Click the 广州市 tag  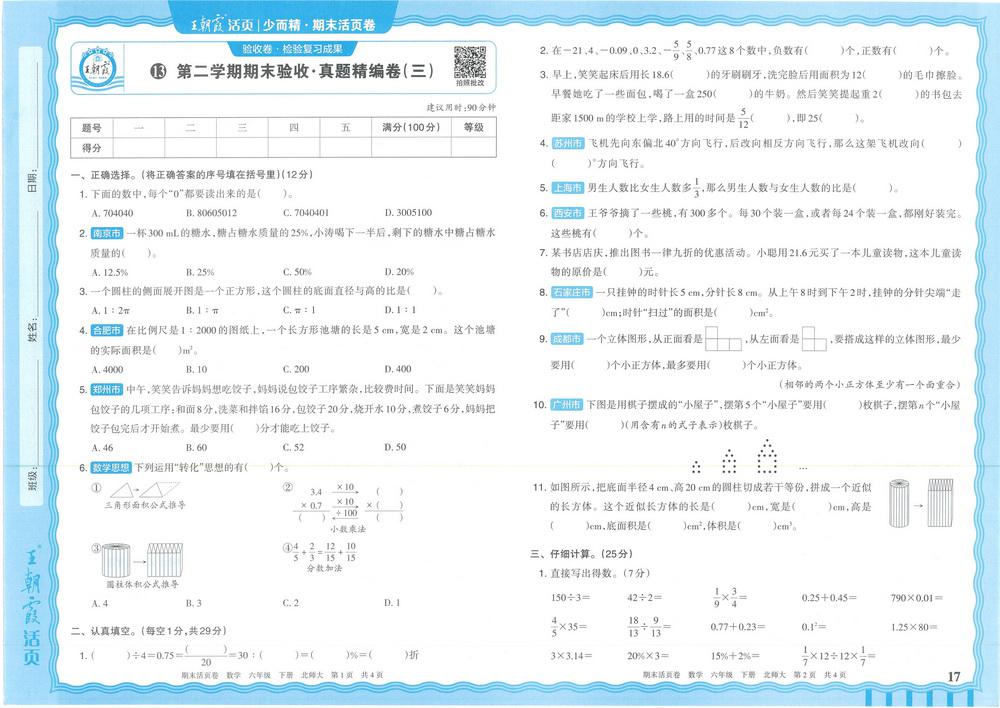coord(568,405)
